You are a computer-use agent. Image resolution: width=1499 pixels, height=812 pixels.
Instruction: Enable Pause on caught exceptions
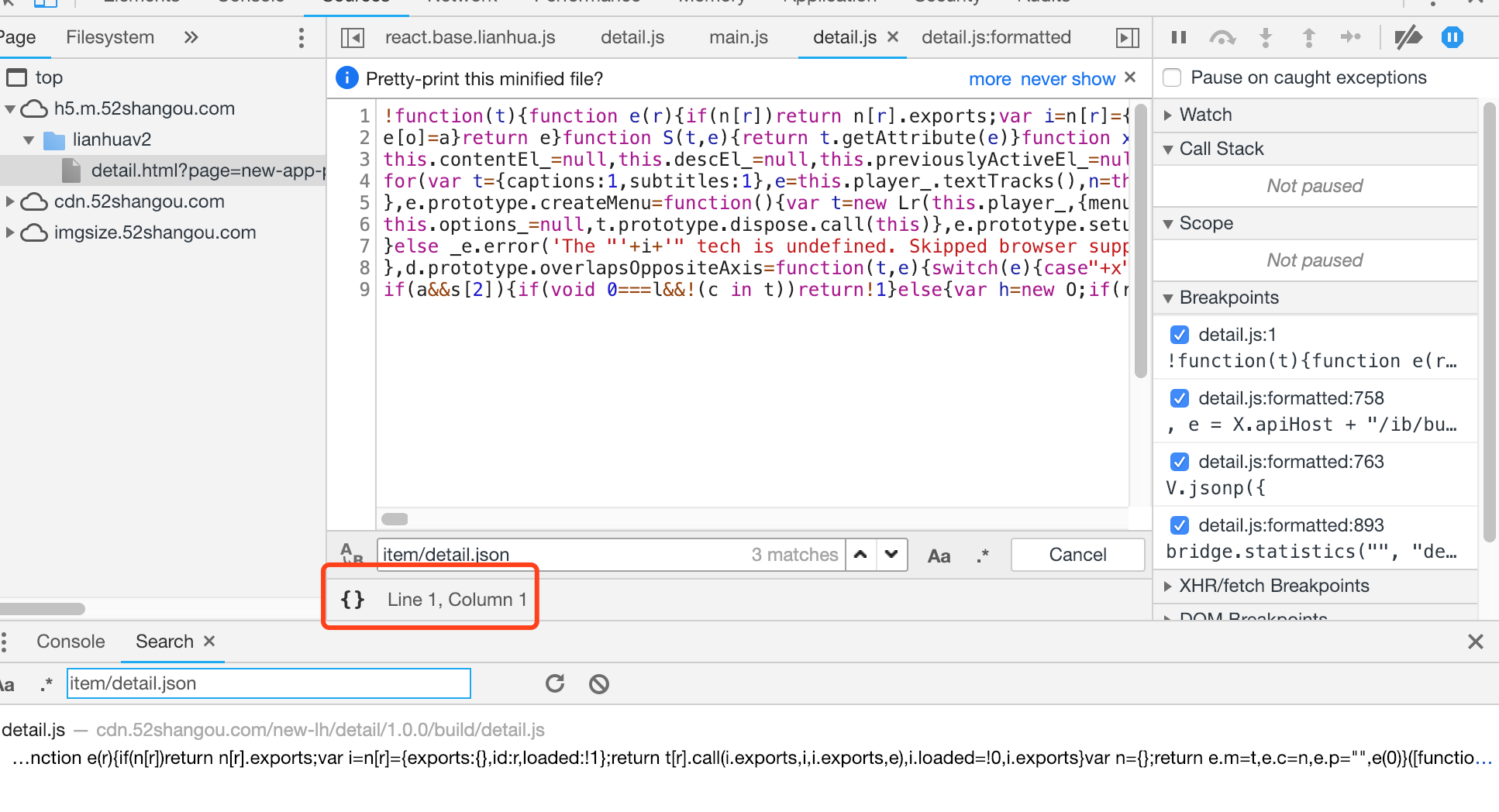[1173, 77]
